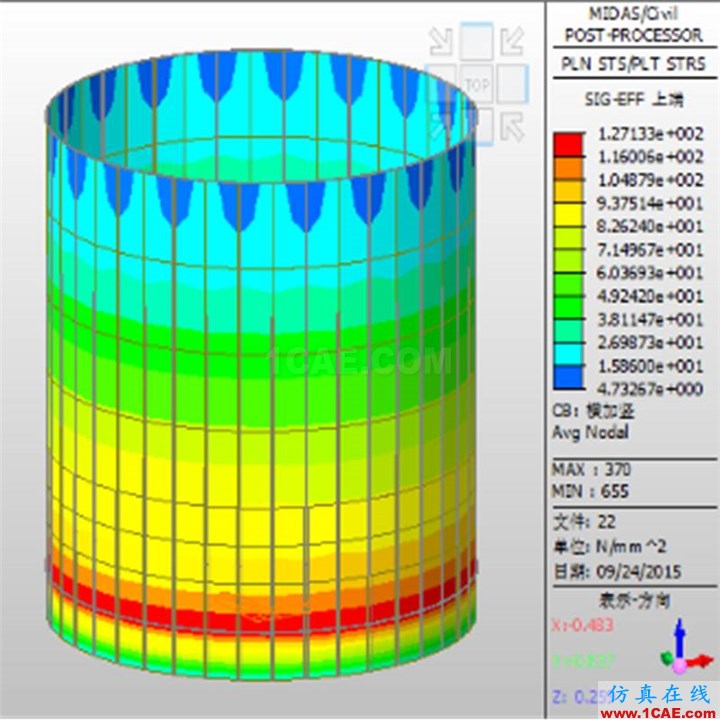Screen dimensions: 720x721
Task: Click the legend value 1.16006e+002
Action: pyautogui.click(x=650, y=157)
